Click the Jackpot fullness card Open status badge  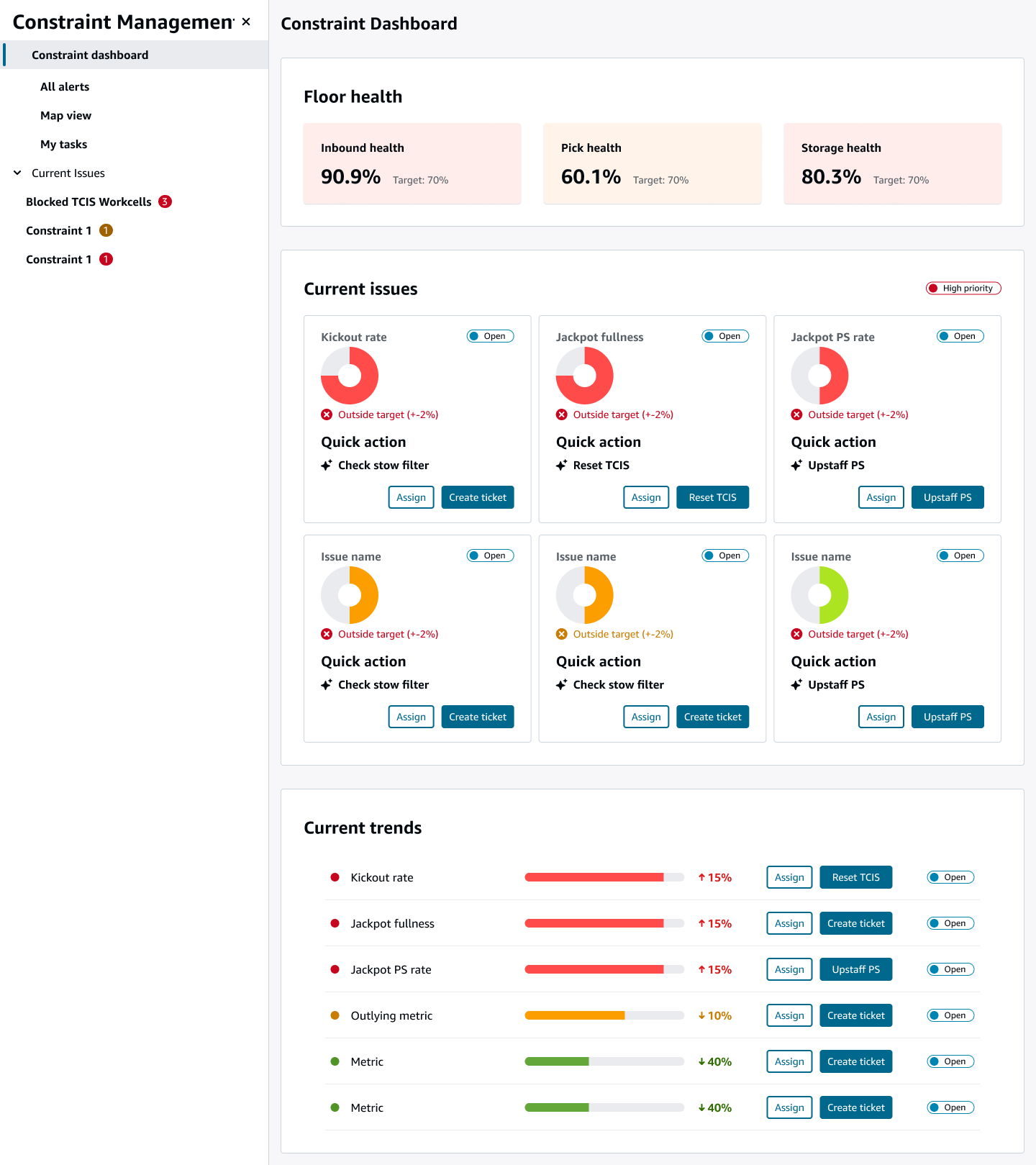[x=725, y=336]
